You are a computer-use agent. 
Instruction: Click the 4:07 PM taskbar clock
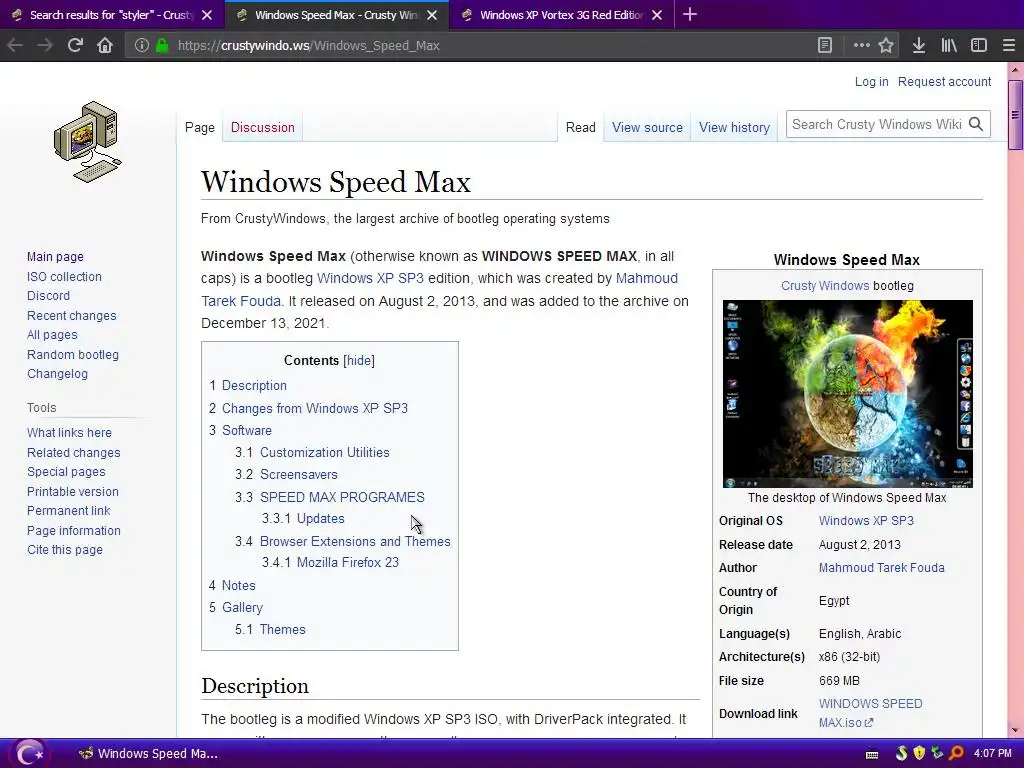click(993, 754)
